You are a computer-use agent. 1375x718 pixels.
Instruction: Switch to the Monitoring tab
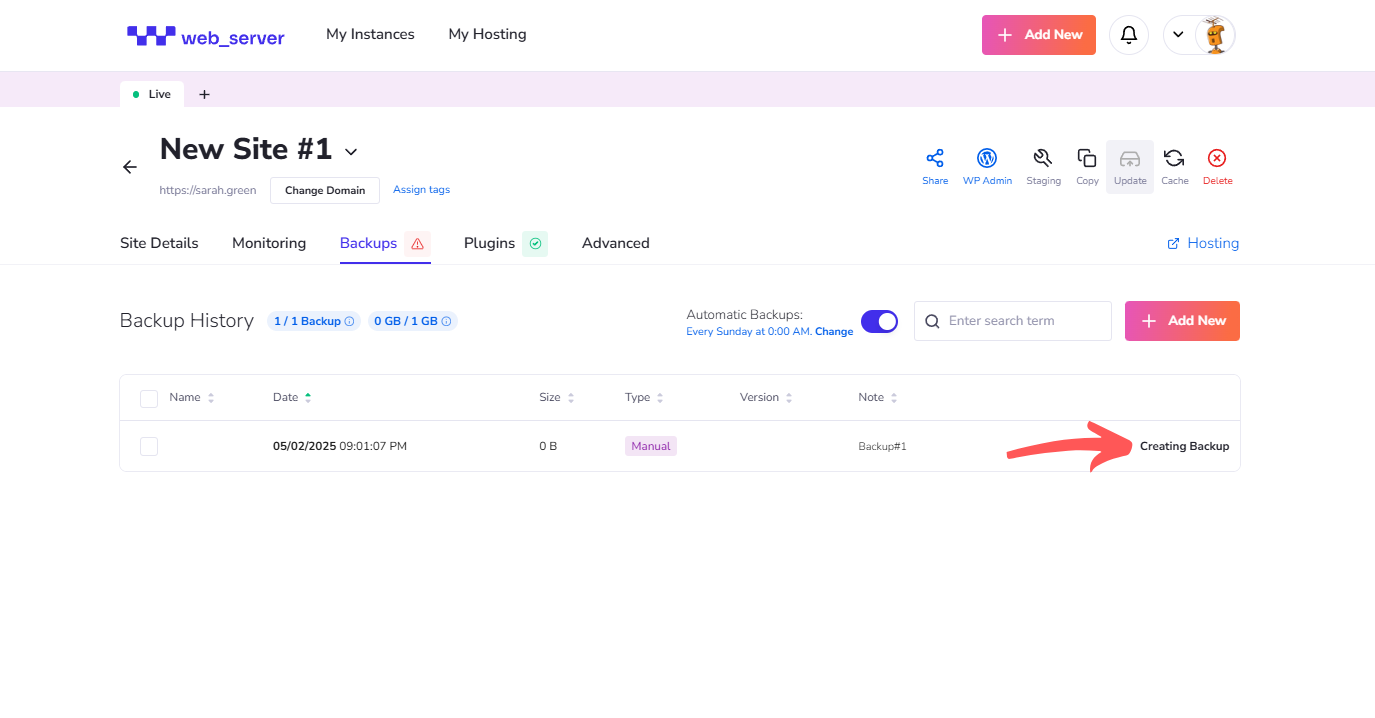[269, 243]
